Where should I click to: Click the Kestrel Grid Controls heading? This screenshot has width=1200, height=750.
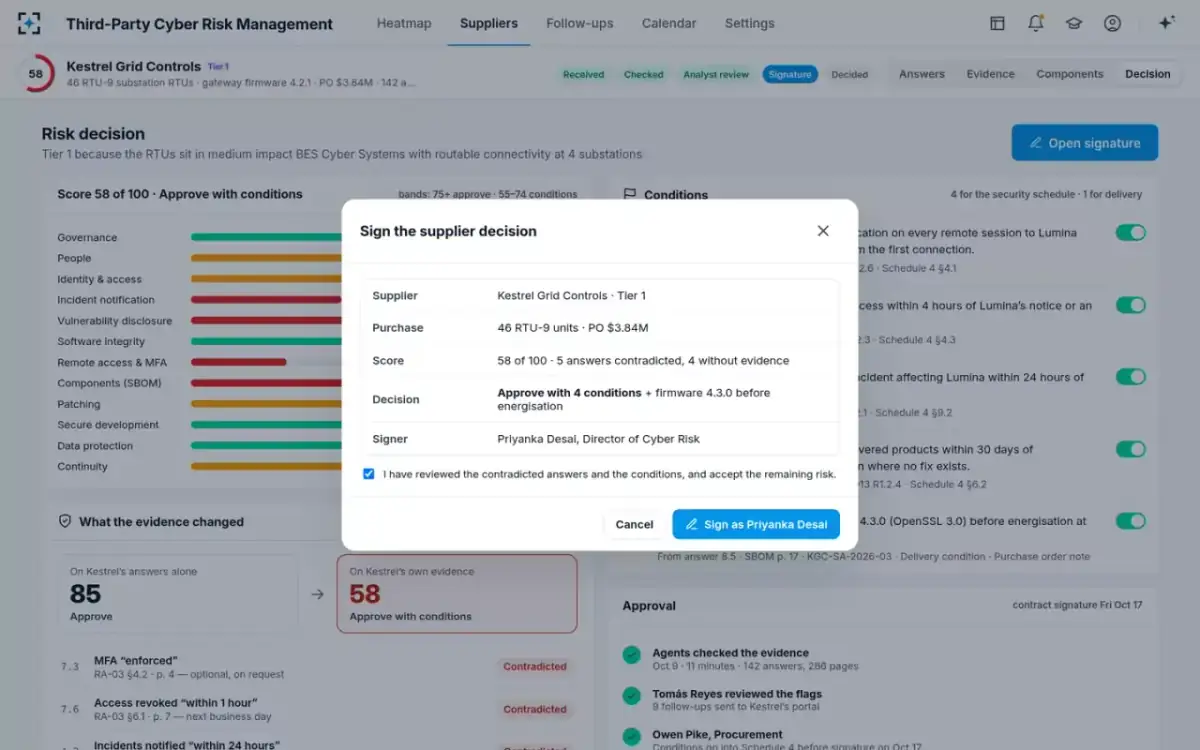134,66
